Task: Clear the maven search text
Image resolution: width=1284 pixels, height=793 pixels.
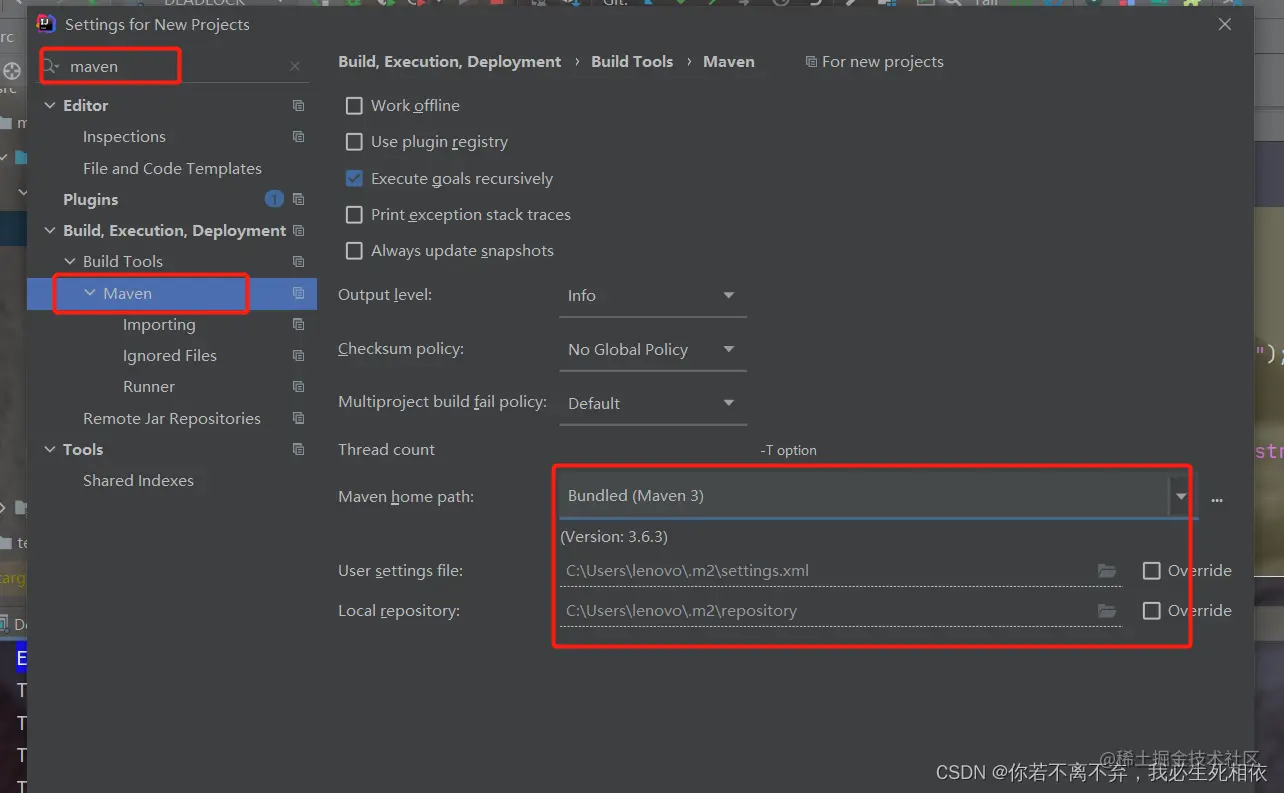Action: coord(295,67)
